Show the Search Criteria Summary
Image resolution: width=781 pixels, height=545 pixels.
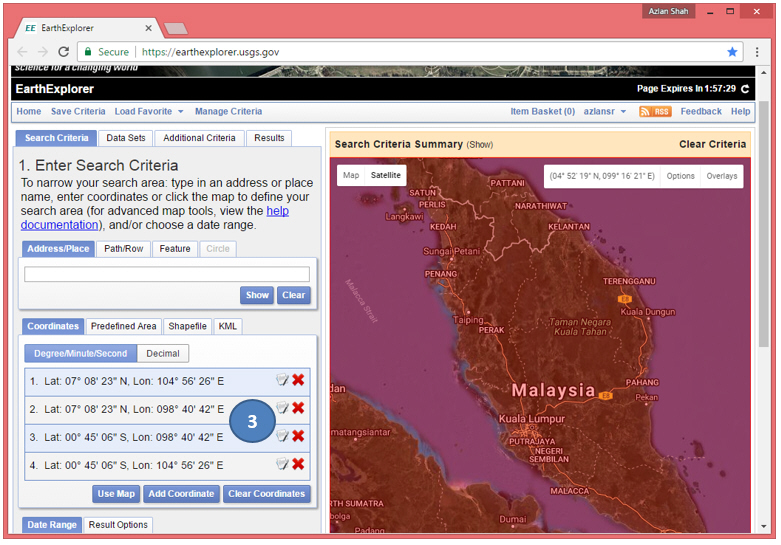point(480,145)
